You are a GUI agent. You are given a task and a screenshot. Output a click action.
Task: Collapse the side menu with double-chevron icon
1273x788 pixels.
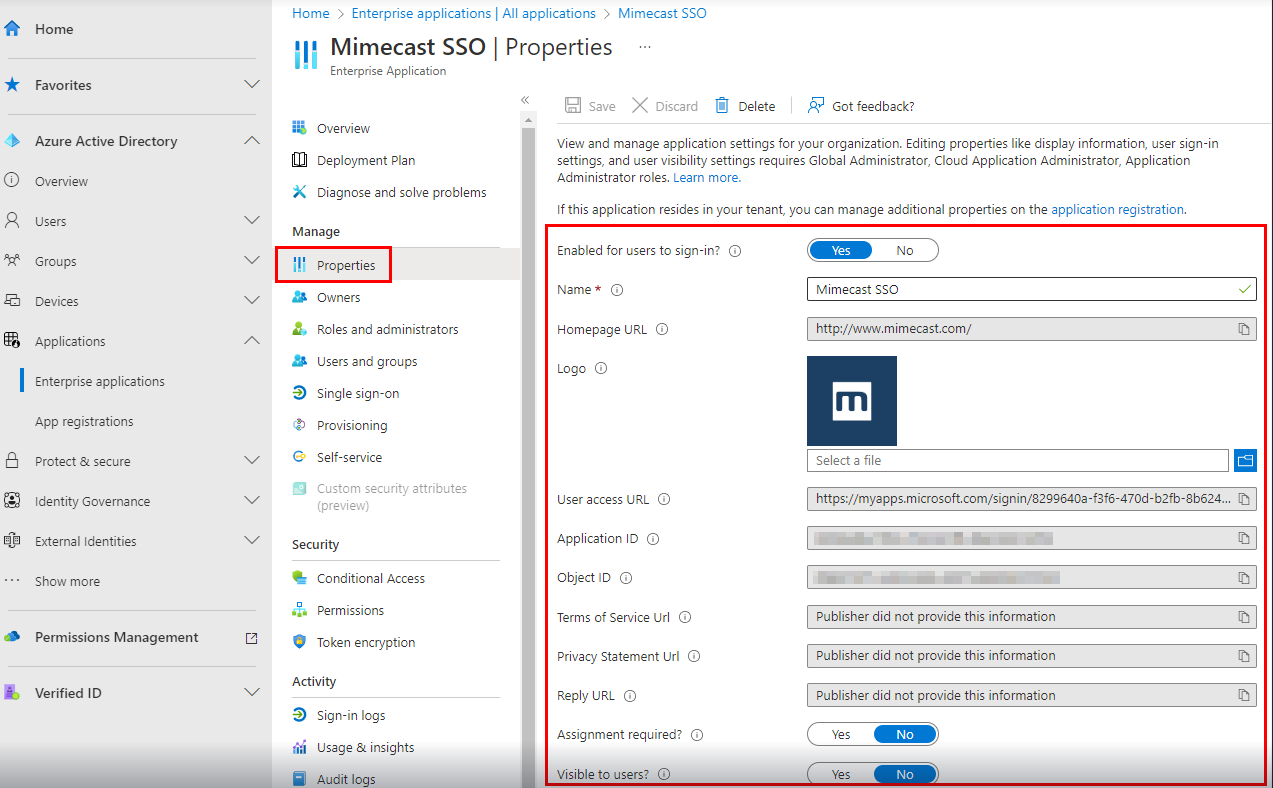(x=525, y=100)
